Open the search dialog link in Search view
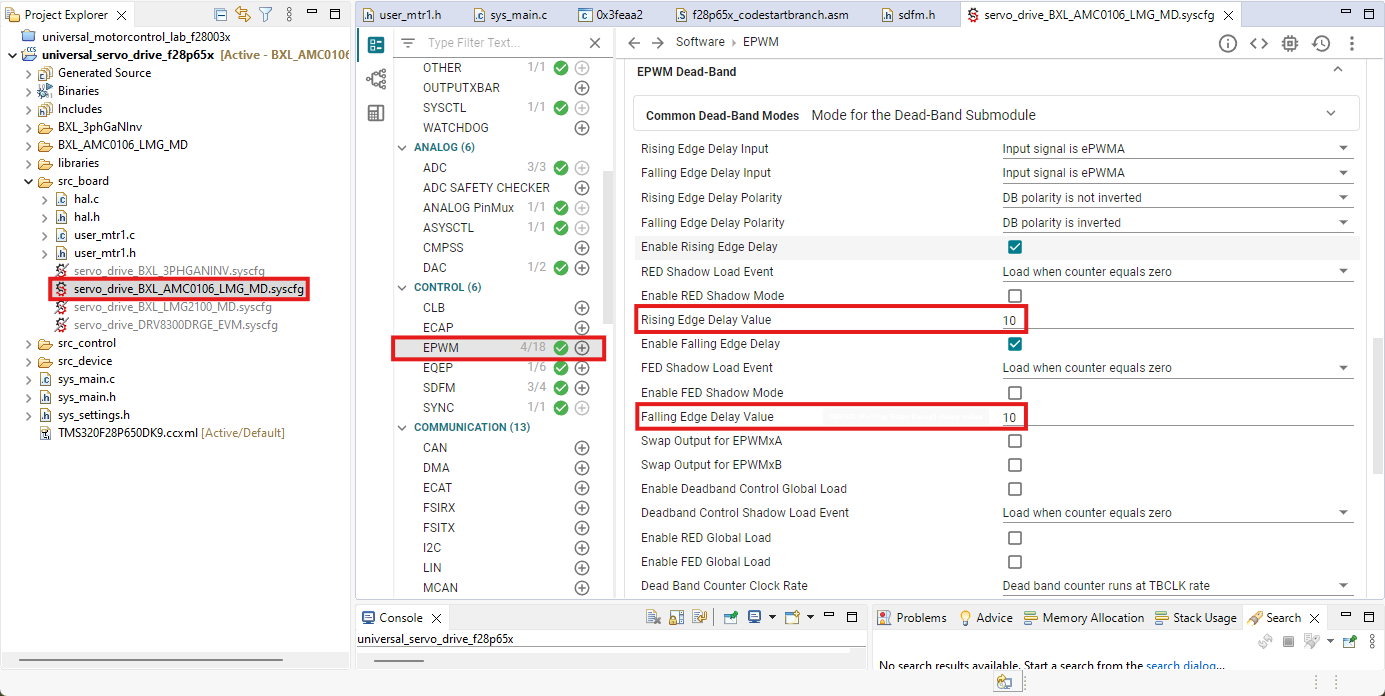Viewport: 1385px width, 696px height. 1183,664
